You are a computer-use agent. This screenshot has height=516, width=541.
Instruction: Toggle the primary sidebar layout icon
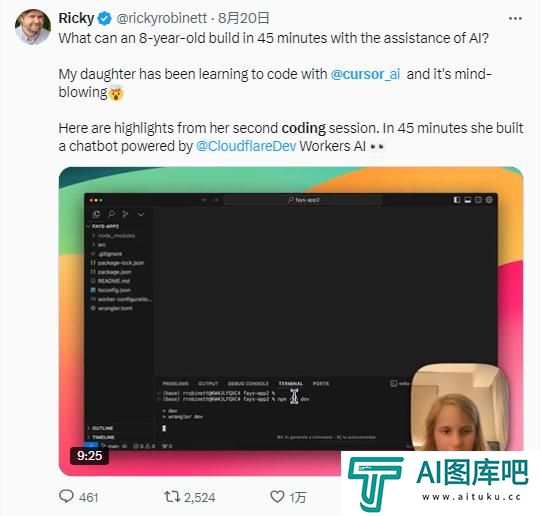click(456, 200)
